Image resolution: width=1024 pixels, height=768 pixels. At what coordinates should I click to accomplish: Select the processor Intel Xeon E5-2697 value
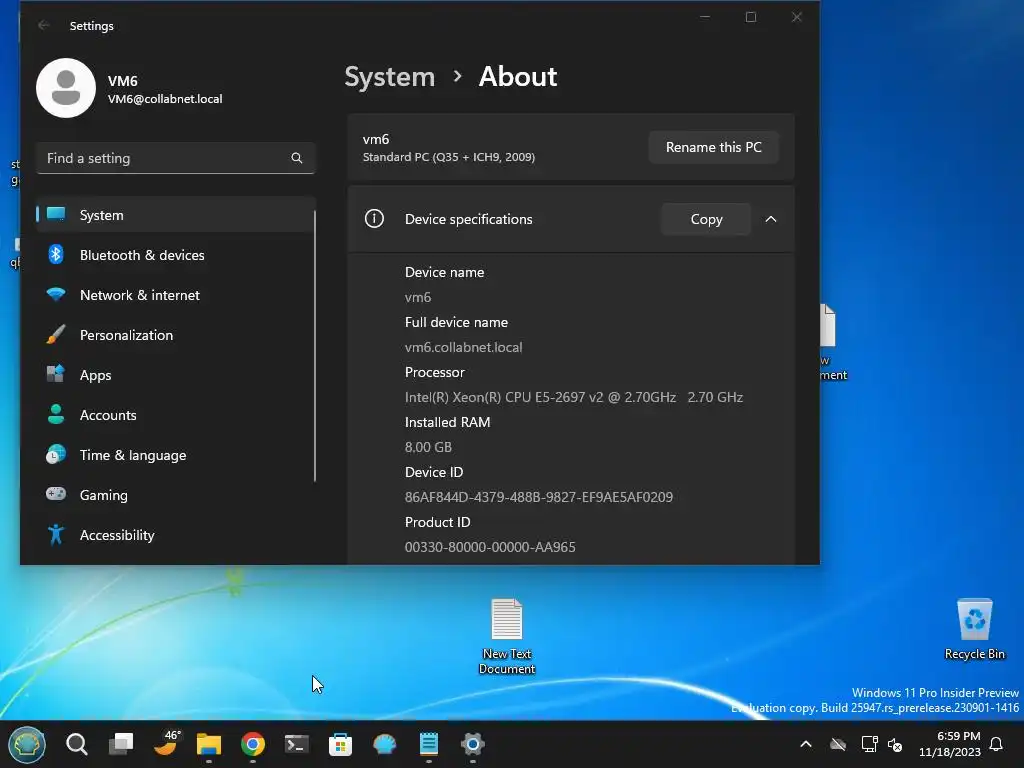[573, 397]
